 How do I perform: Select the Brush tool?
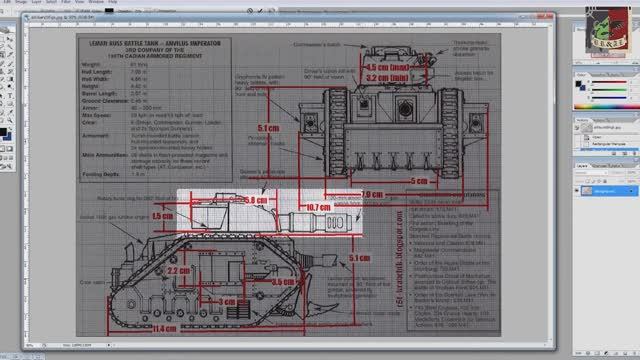[10, 63]
